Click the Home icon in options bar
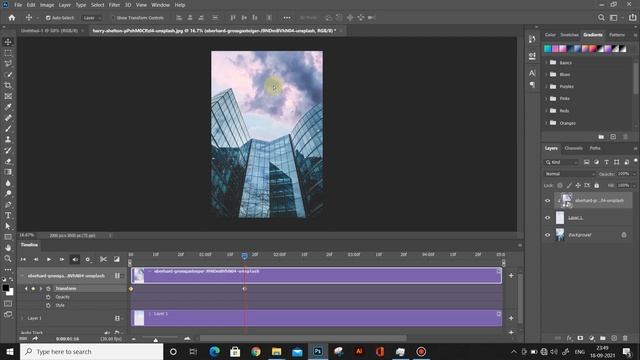The height and width of the screenshot is (360, 640). click(12, 18)
